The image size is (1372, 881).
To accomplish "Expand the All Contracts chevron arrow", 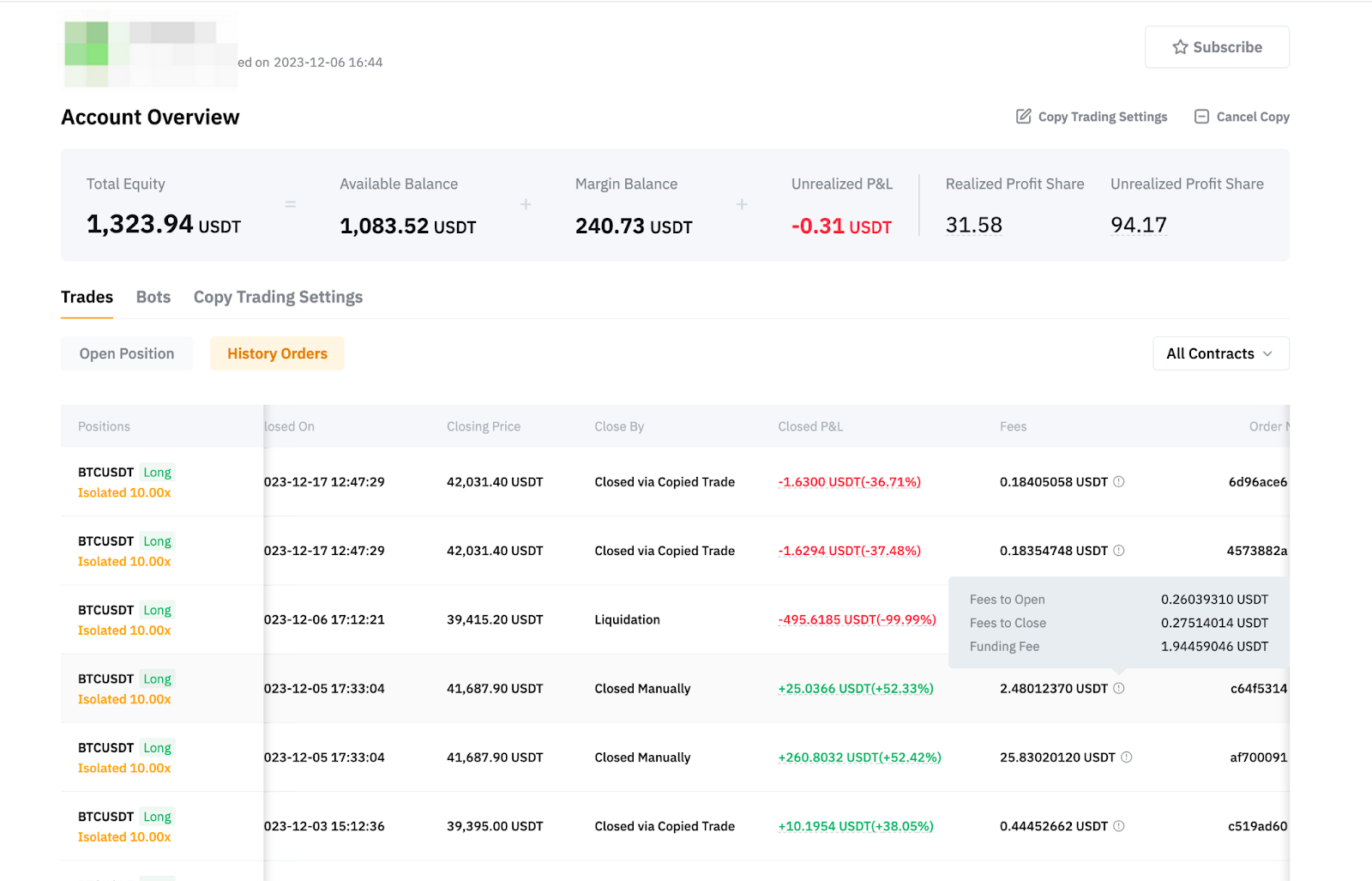I will pos(1267,353).
